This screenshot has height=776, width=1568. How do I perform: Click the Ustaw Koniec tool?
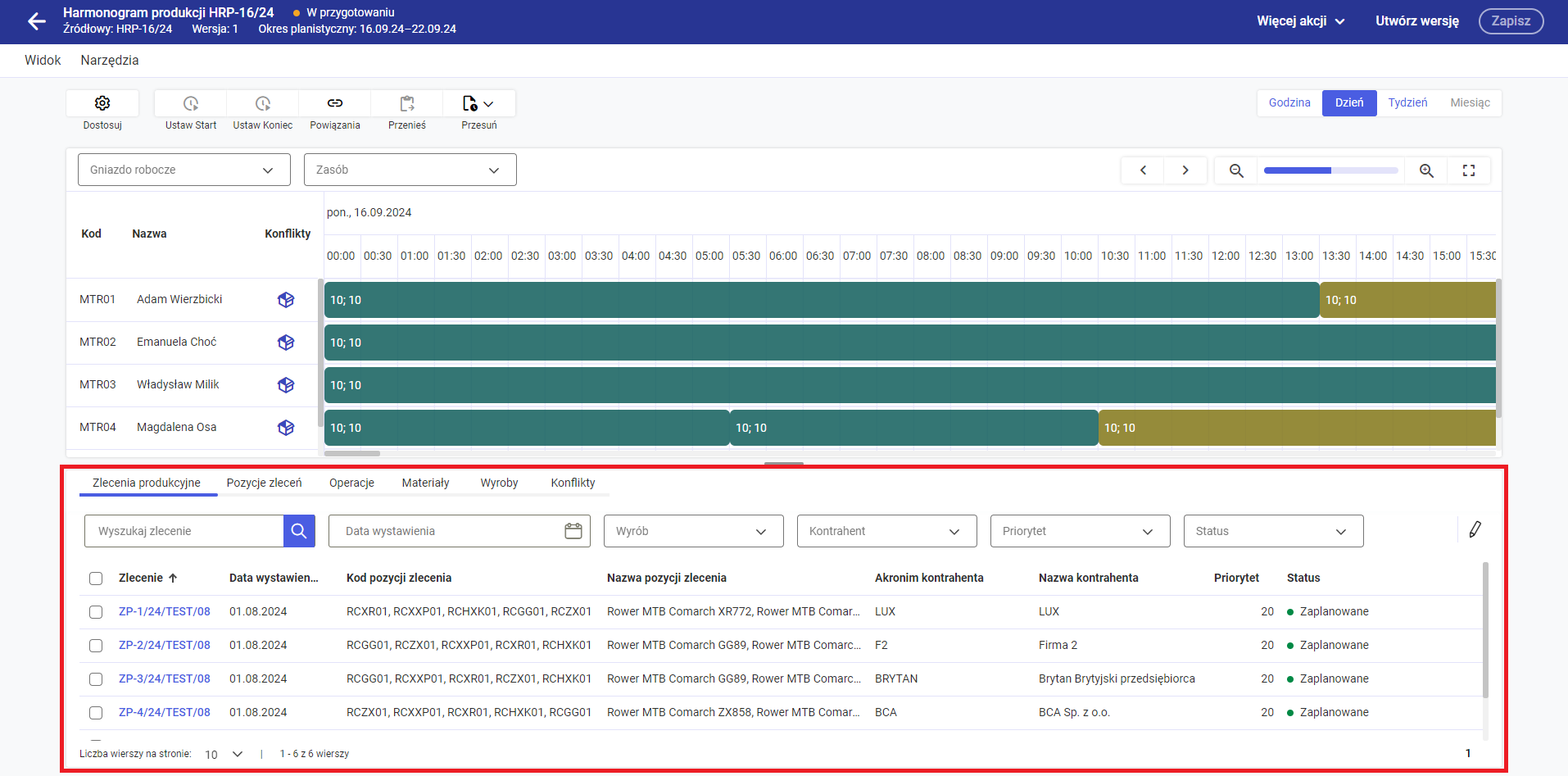tap(263, 103)
